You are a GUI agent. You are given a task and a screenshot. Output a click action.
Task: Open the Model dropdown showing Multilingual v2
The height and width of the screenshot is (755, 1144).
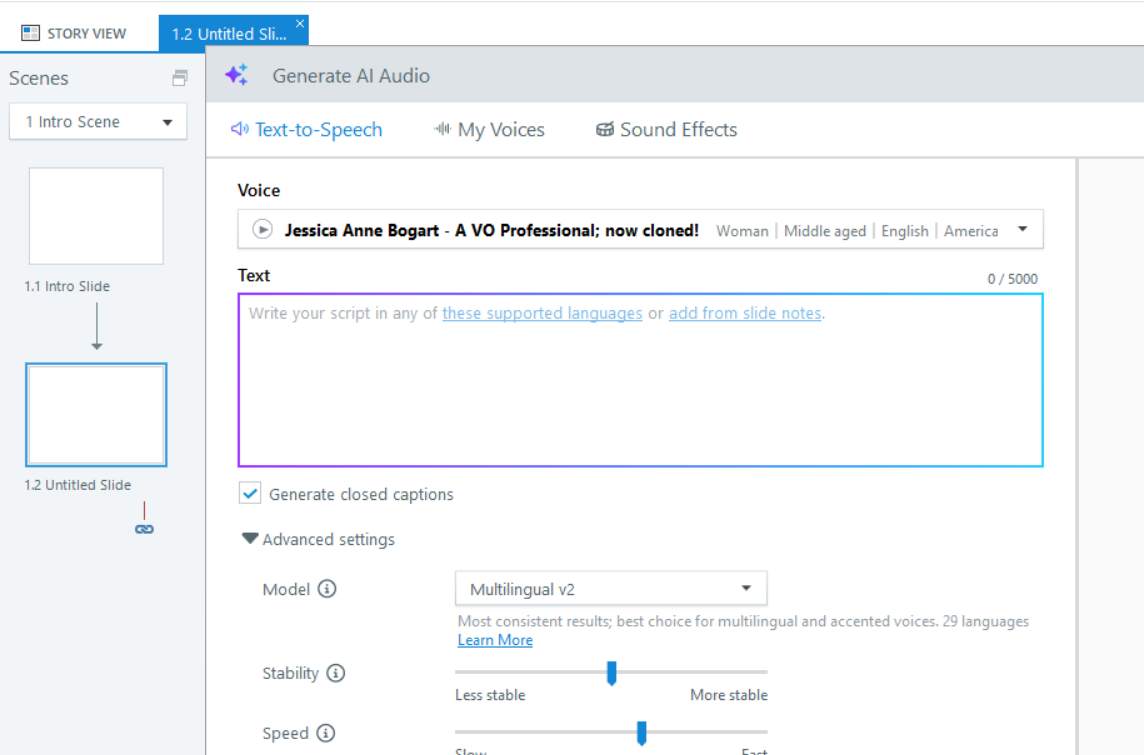[746, 589]
